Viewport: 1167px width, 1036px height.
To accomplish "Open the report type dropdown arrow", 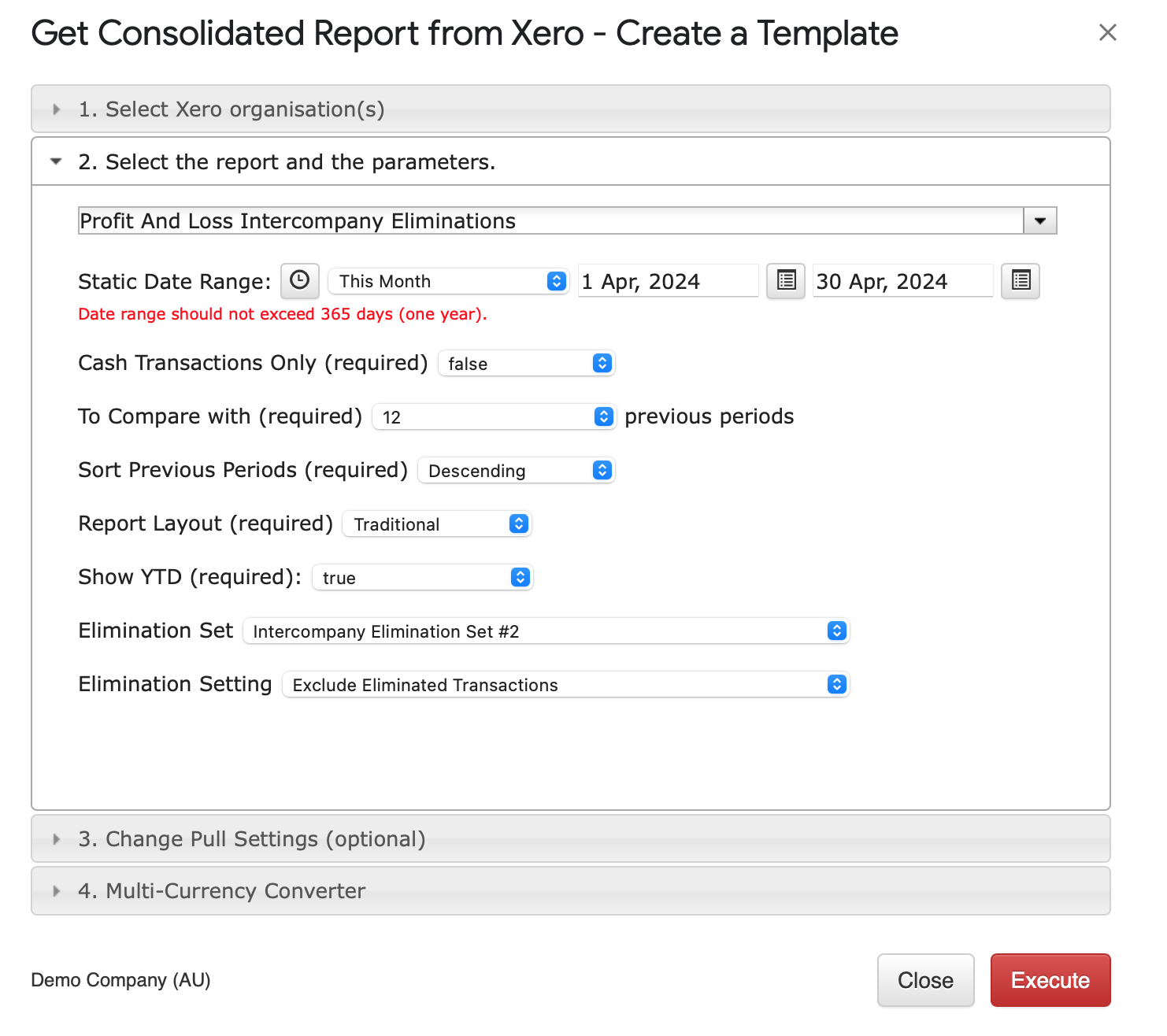I will pos(1039,221).
